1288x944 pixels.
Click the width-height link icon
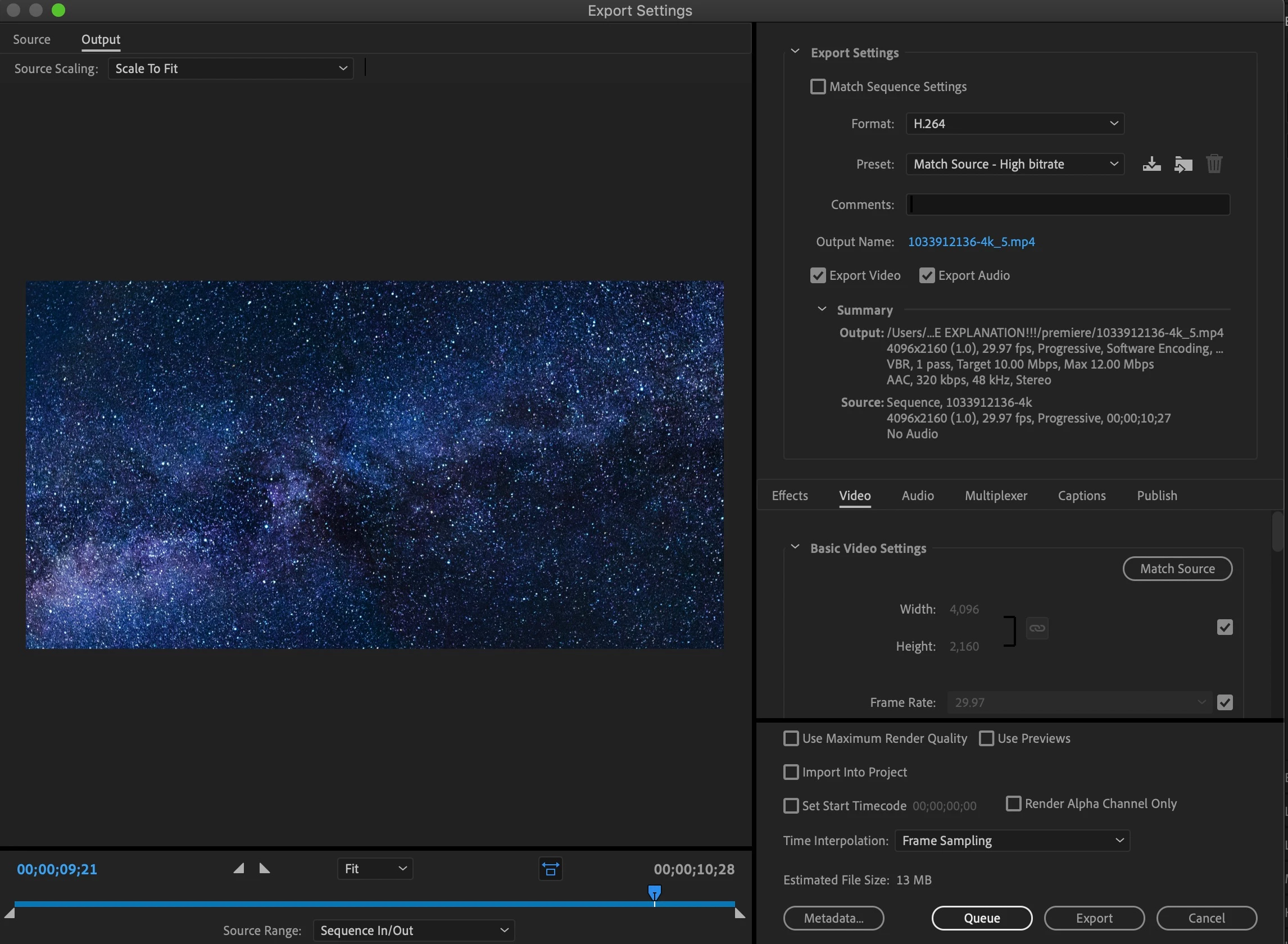click(1037, 628)
